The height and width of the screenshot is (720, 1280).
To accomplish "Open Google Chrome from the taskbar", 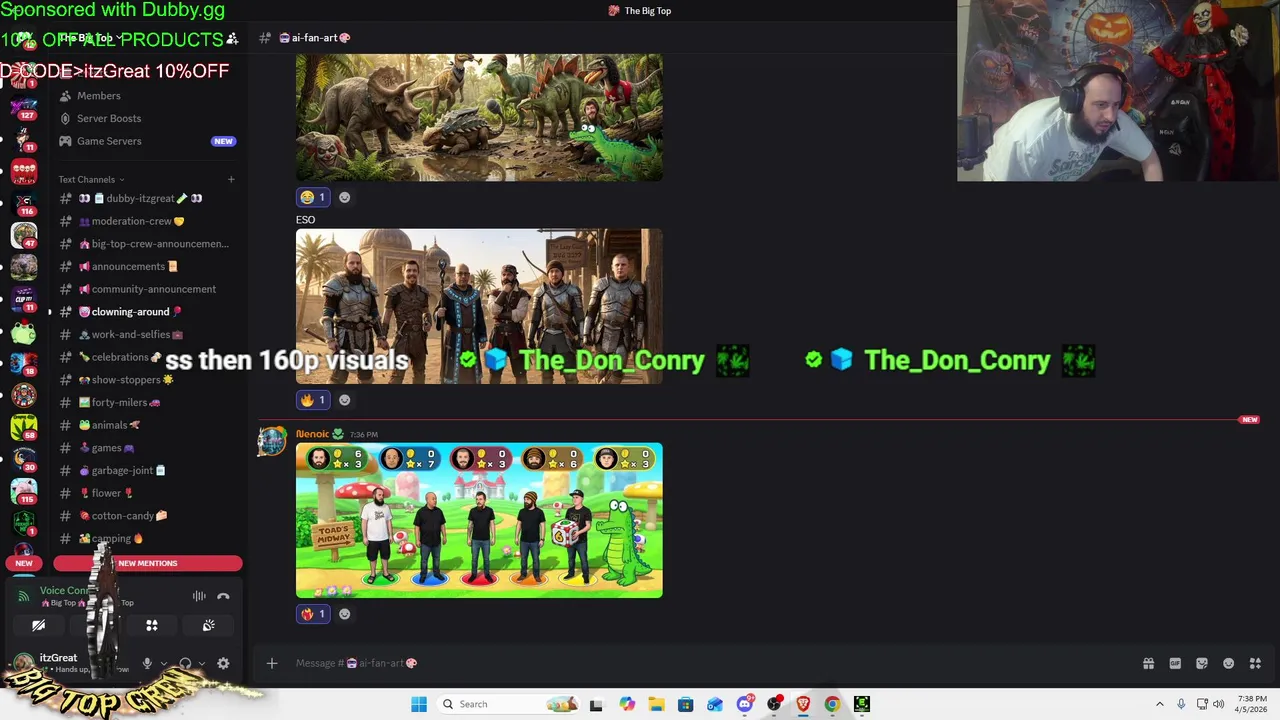I will [832, 704].
